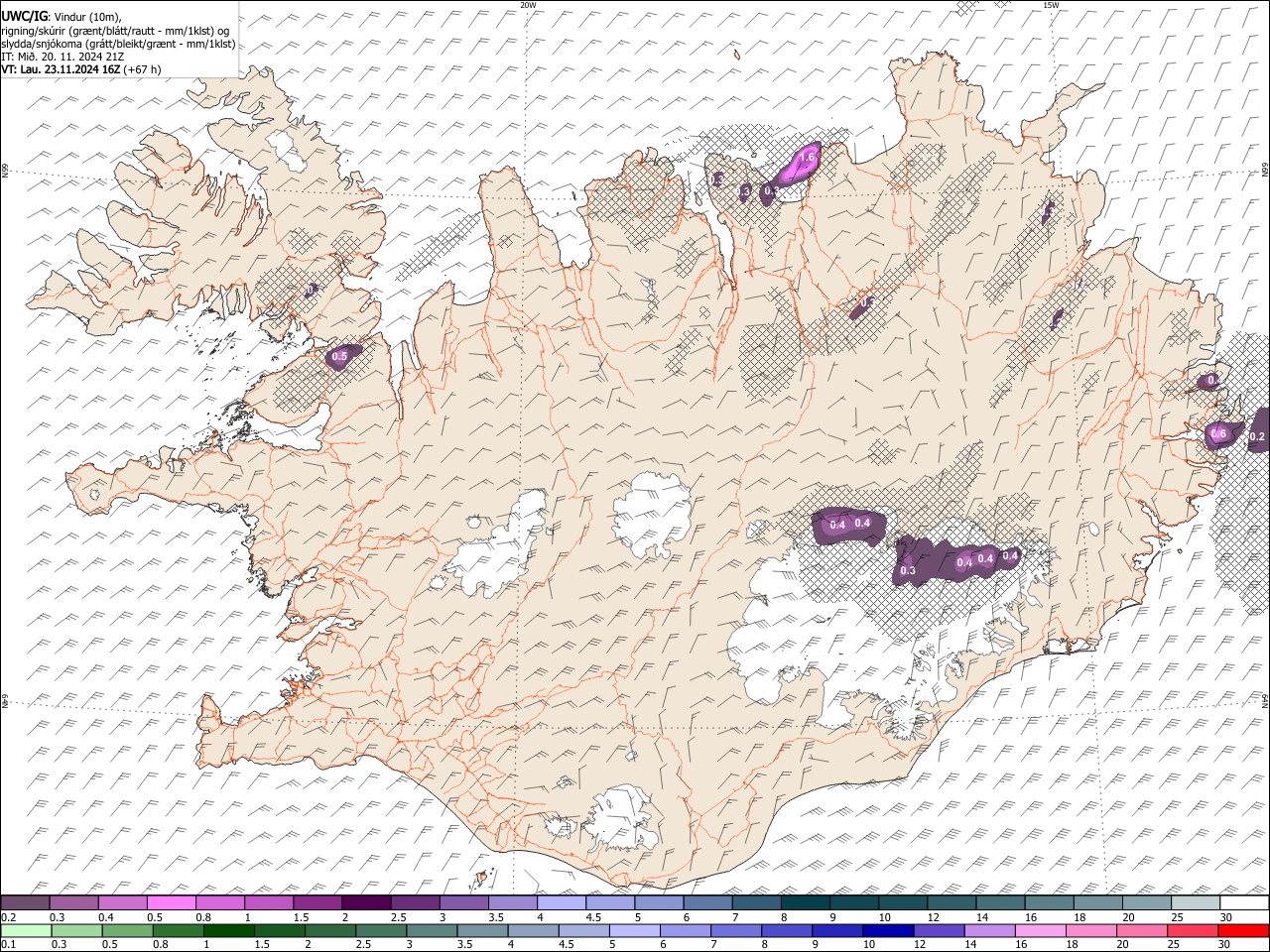Click the '1.6' precipitation value on north coast

[x=807, y=158]
